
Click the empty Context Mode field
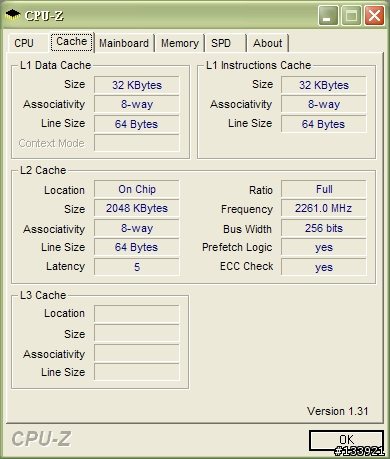(x=137, y=143)
